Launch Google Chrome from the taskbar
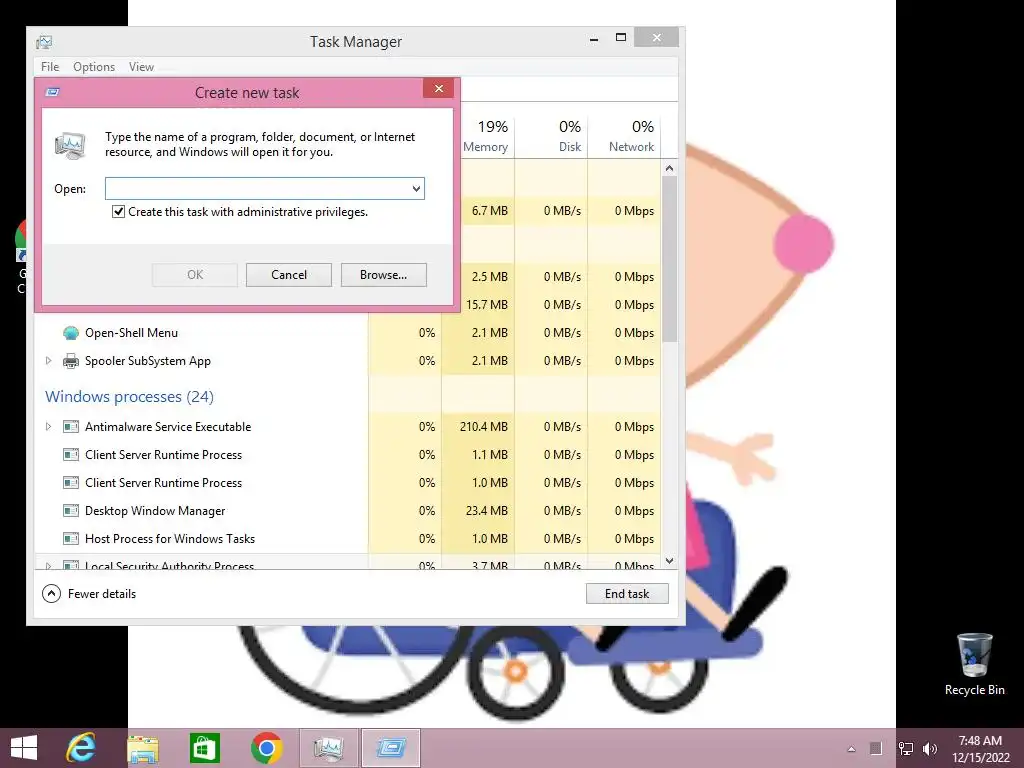 click(x=266, y=748)
